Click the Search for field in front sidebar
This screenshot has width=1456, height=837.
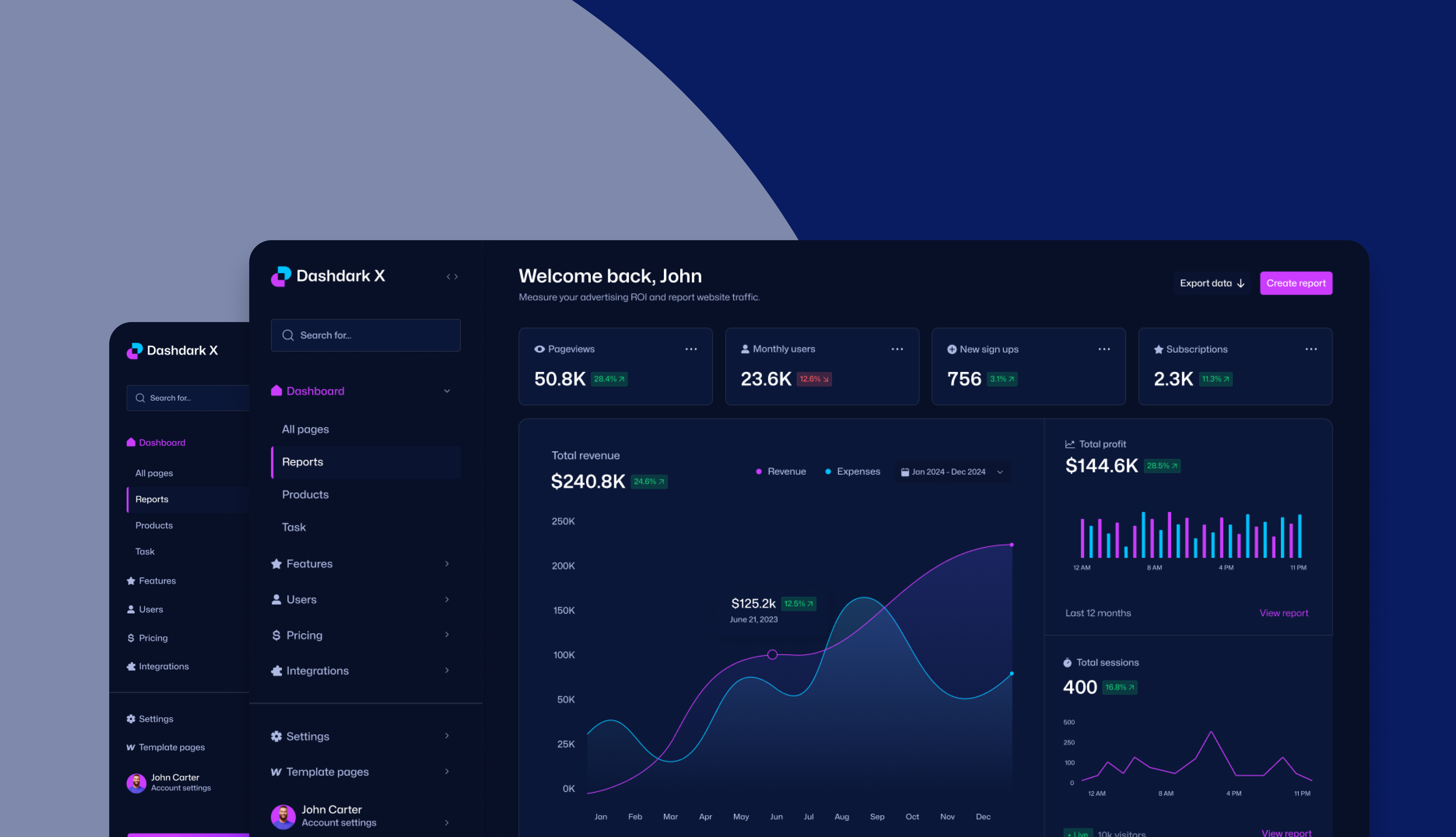pyautogui.click(x=366, y=335)
